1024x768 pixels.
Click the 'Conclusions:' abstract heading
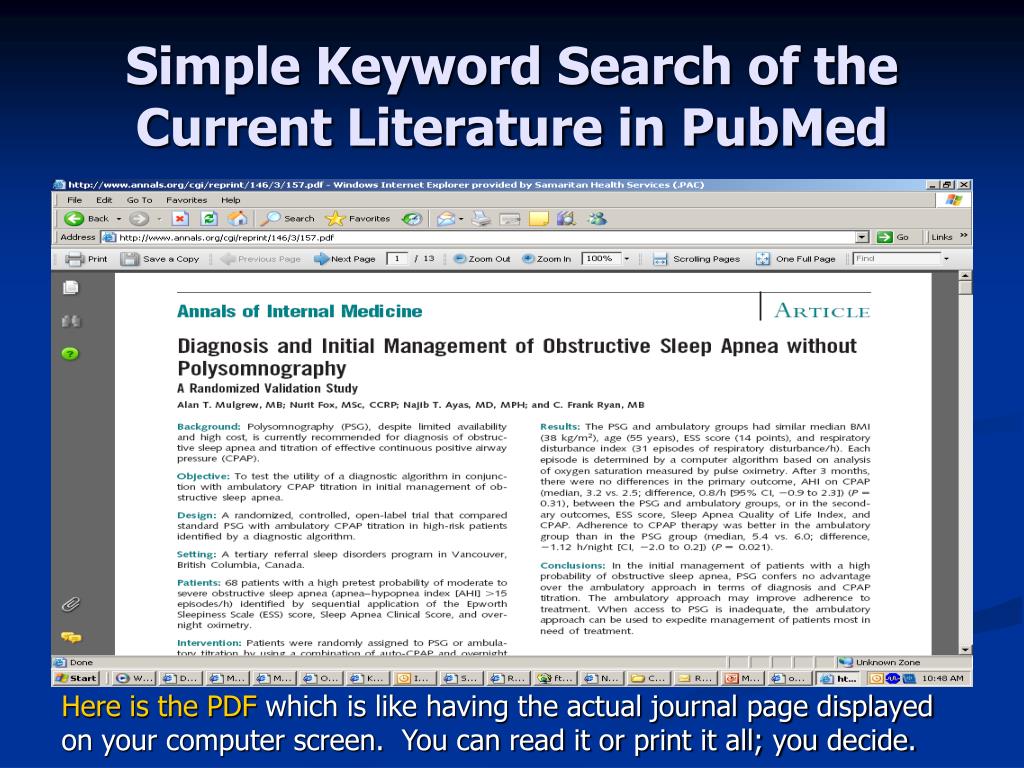click(573, 566)
